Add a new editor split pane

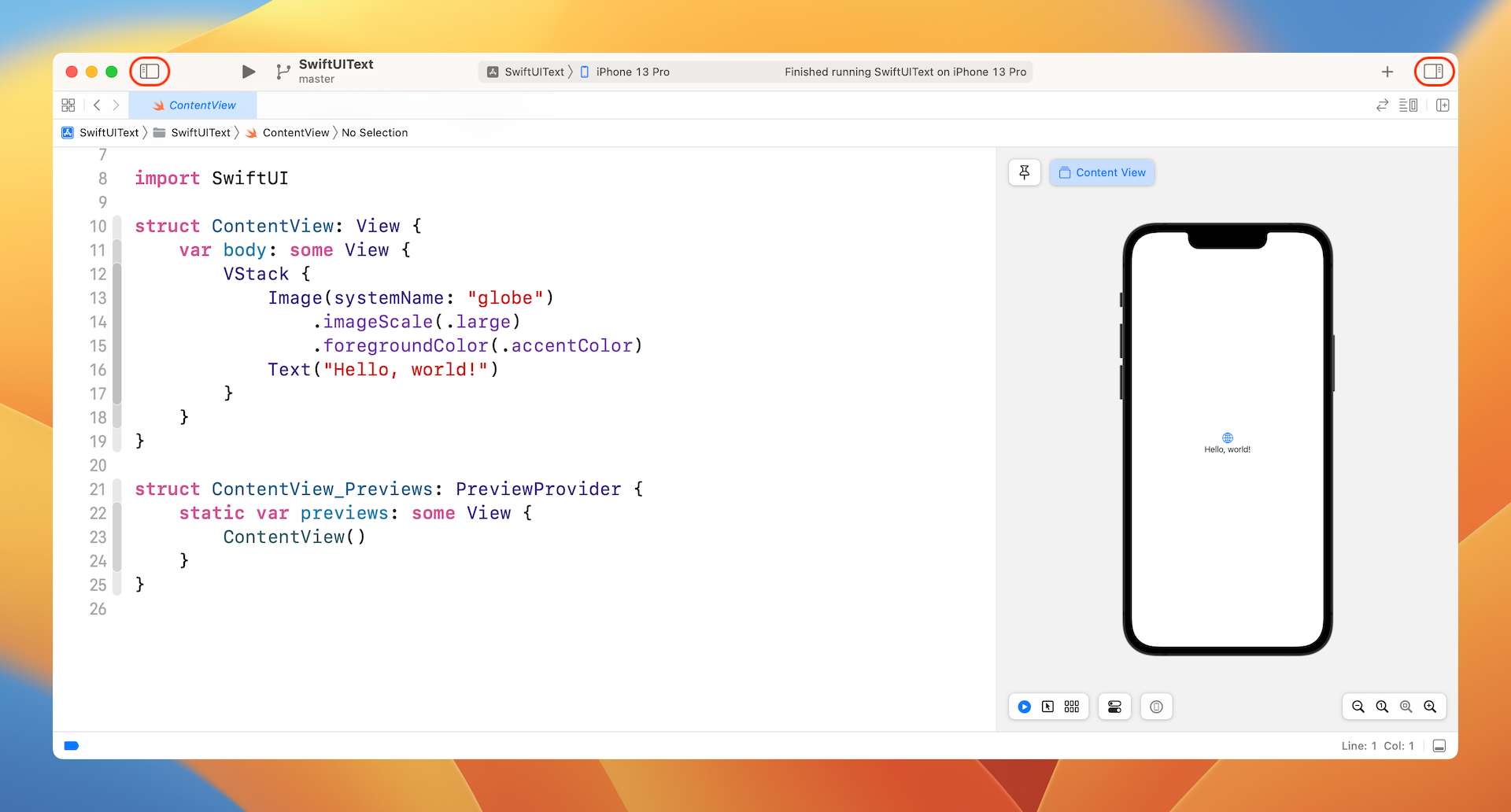[1443, 105]
